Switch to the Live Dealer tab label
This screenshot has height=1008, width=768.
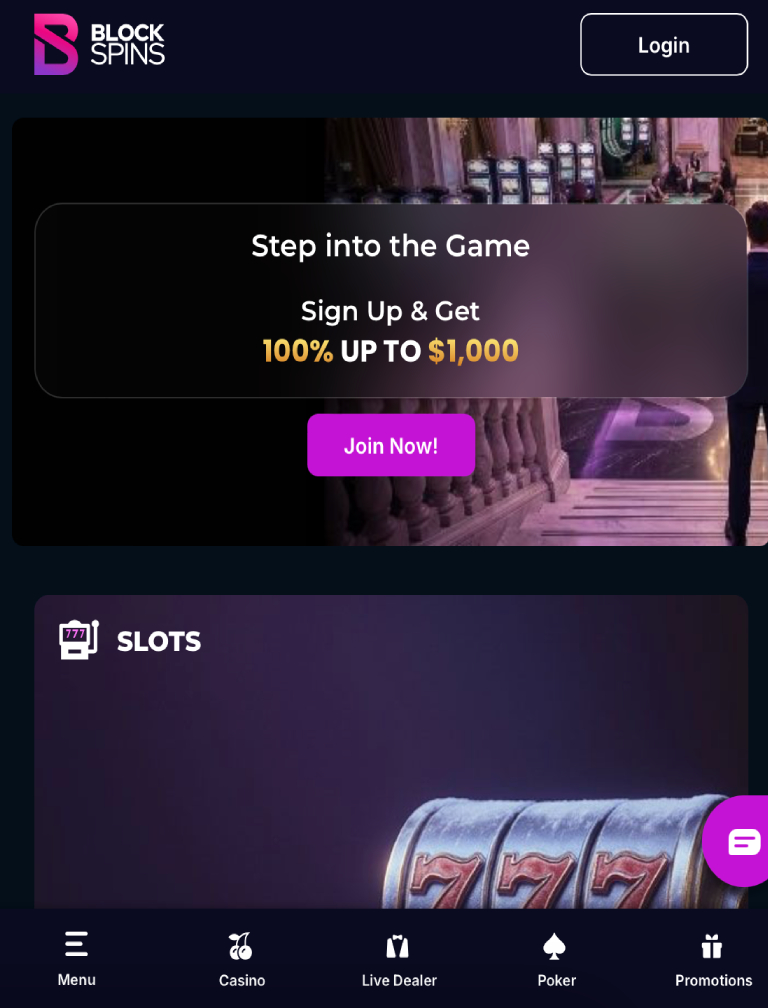point(399,980)
